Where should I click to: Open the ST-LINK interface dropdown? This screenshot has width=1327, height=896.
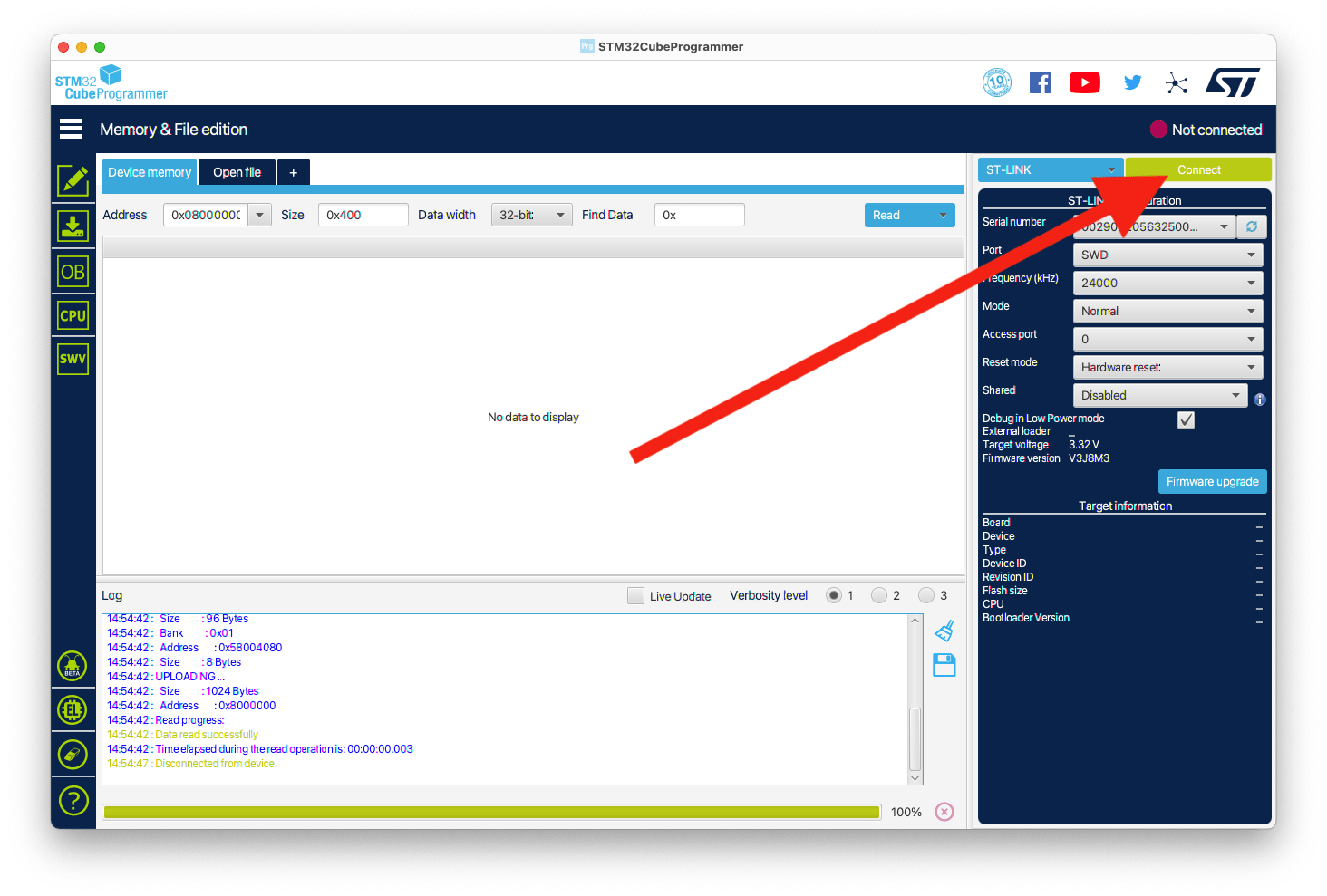coord(1051,169)
